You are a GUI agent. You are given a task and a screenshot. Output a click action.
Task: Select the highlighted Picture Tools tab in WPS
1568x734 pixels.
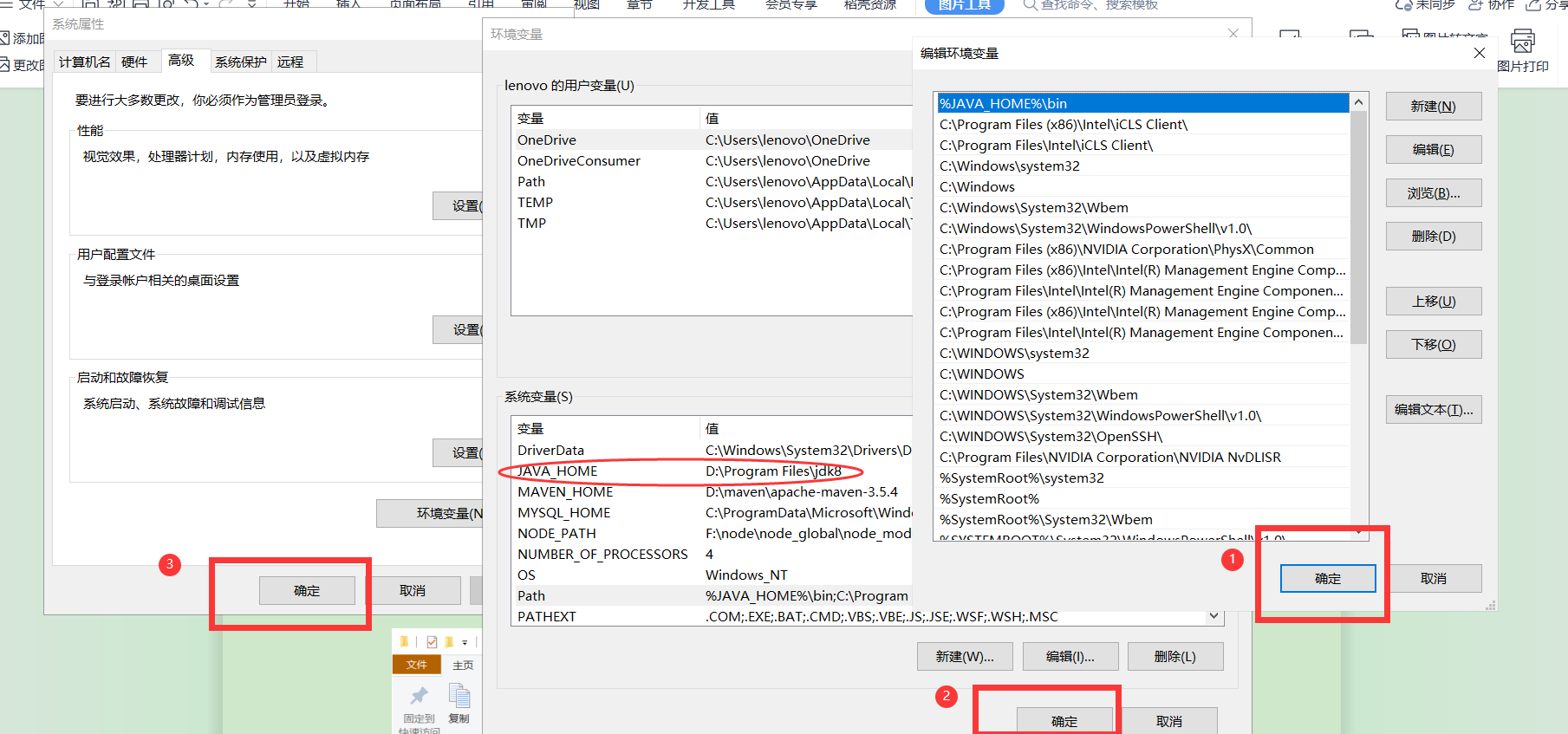point(964,6)
